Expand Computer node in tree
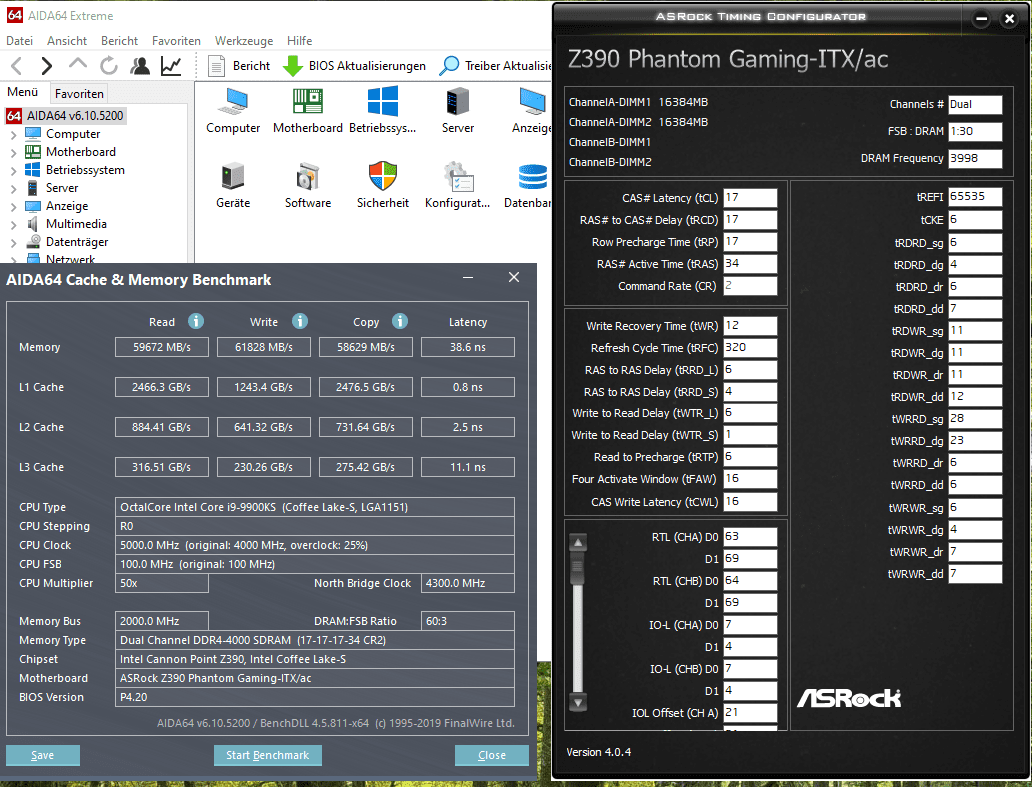1032x787 pixels. [14, 134]
